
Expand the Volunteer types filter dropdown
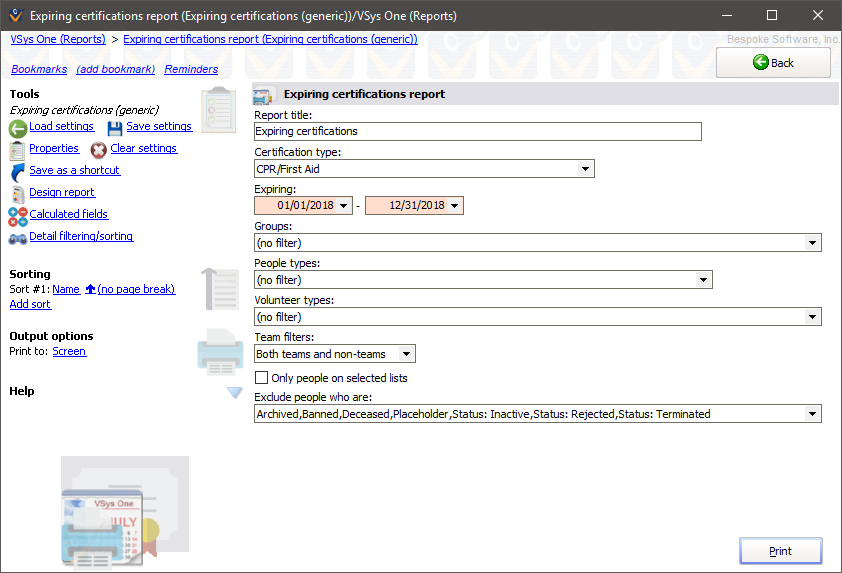tap(812, 317)
